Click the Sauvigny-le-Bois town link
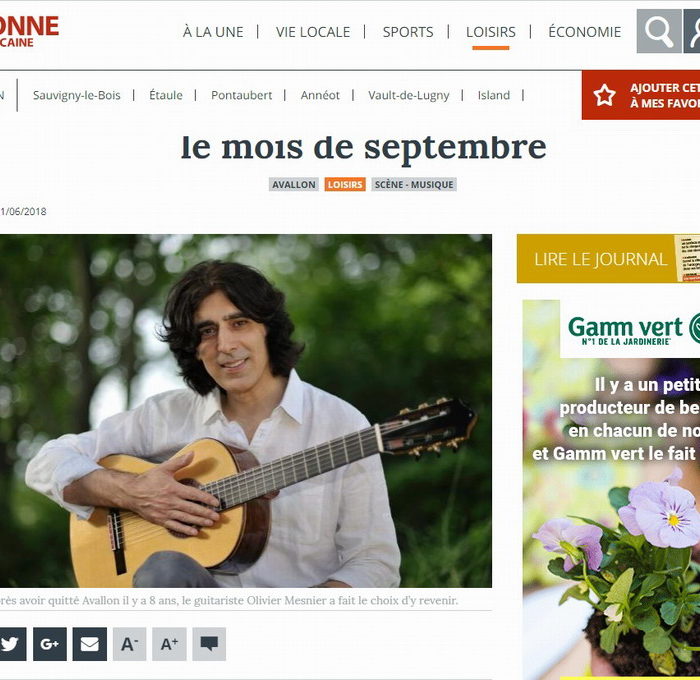This screenshot has width=700, height=680. coord(77,95)
